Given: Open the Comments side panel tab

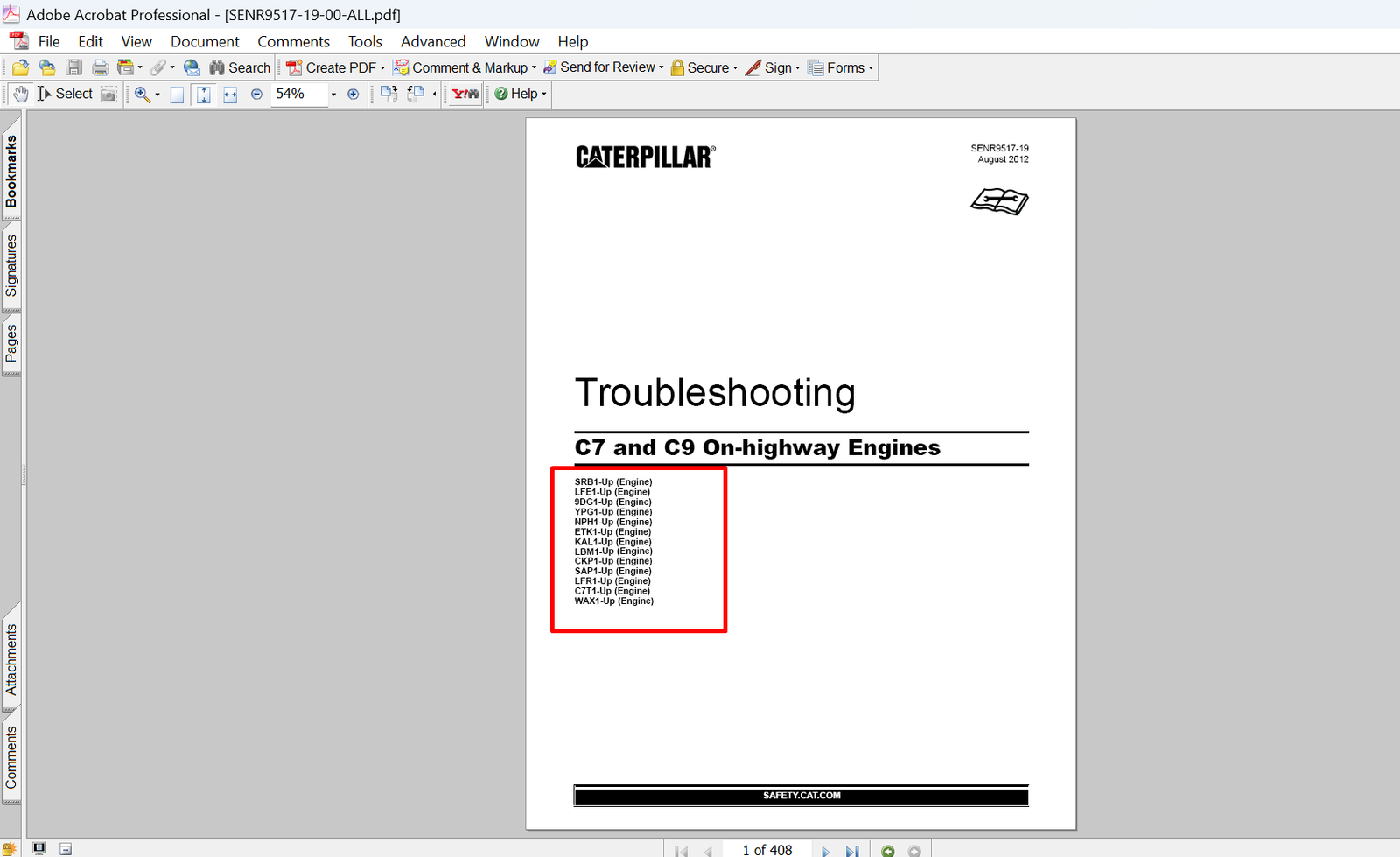Looking at the screenshot, I should coord(11,757).
